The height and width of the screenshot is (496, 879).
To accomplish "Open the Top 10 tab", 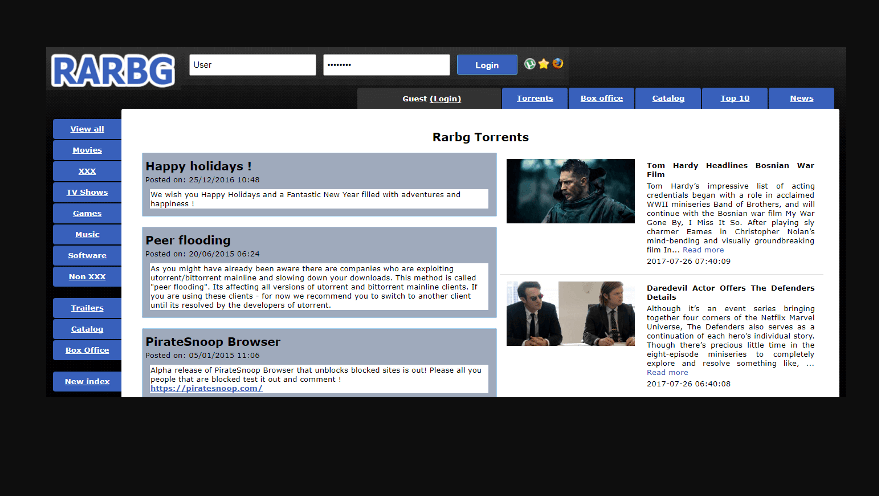I will pos(735,99).
